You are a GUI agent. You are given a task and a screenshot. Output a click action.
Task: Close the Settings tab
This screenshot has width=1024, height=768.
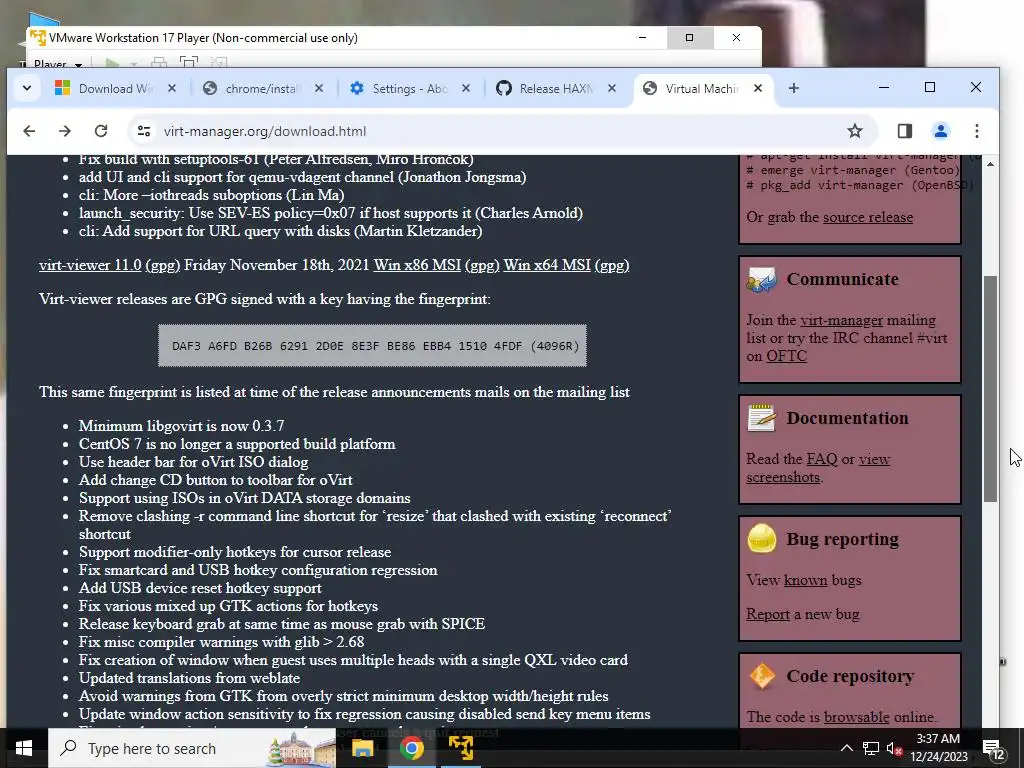point(466,88)
